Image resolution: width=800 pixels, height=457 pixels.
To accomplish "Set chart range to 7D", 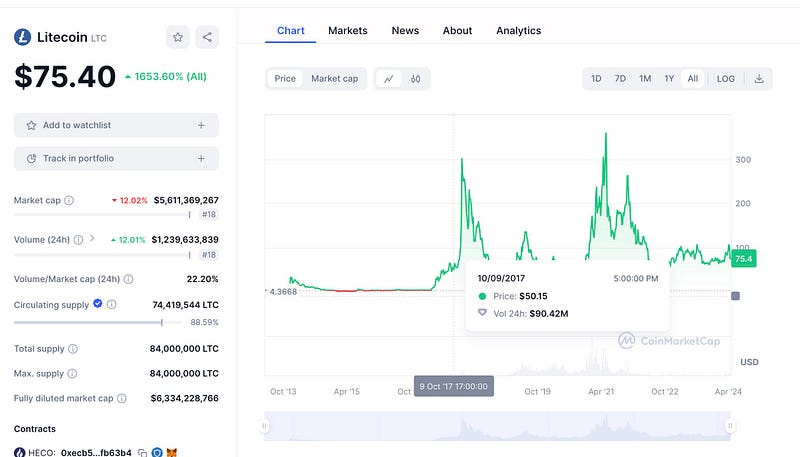I will (x=620, y=79).
